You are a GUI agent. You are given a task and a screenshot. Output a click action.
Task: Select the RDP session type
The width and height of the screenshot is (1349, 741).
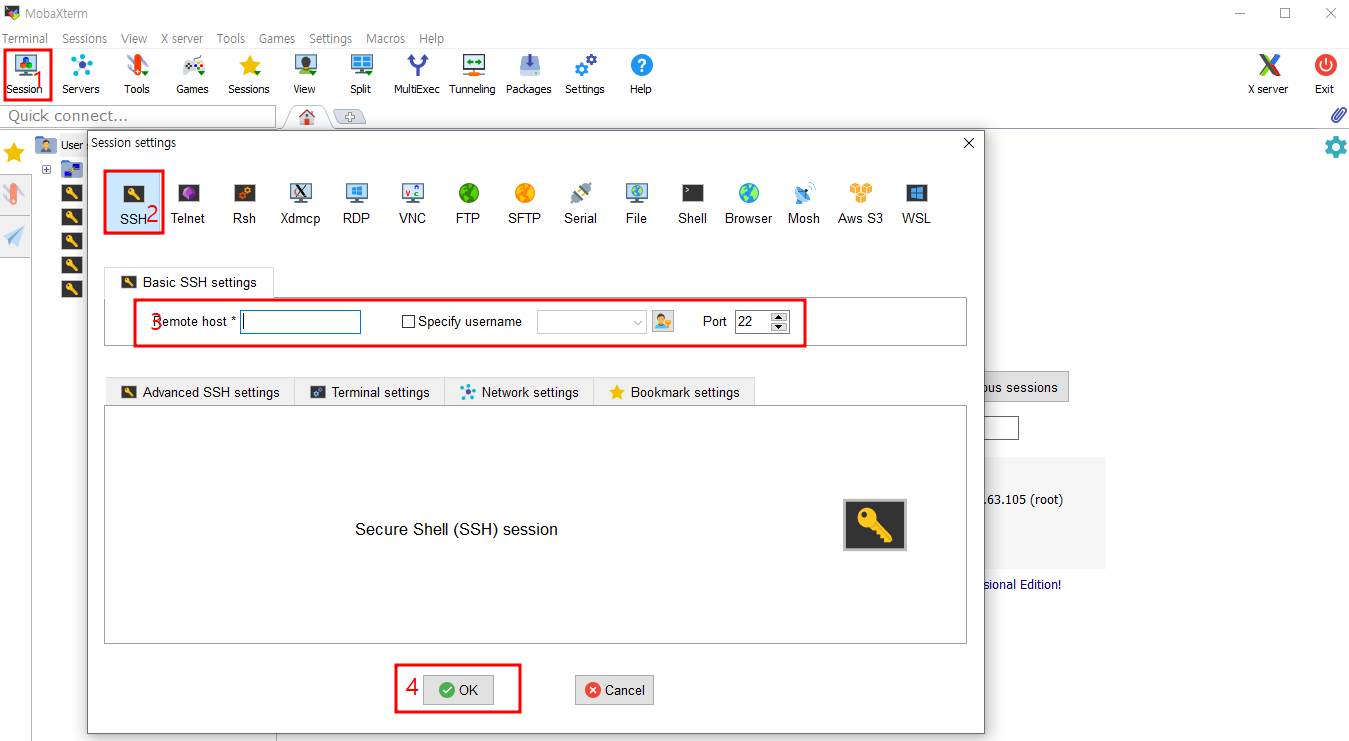[356, 203]
